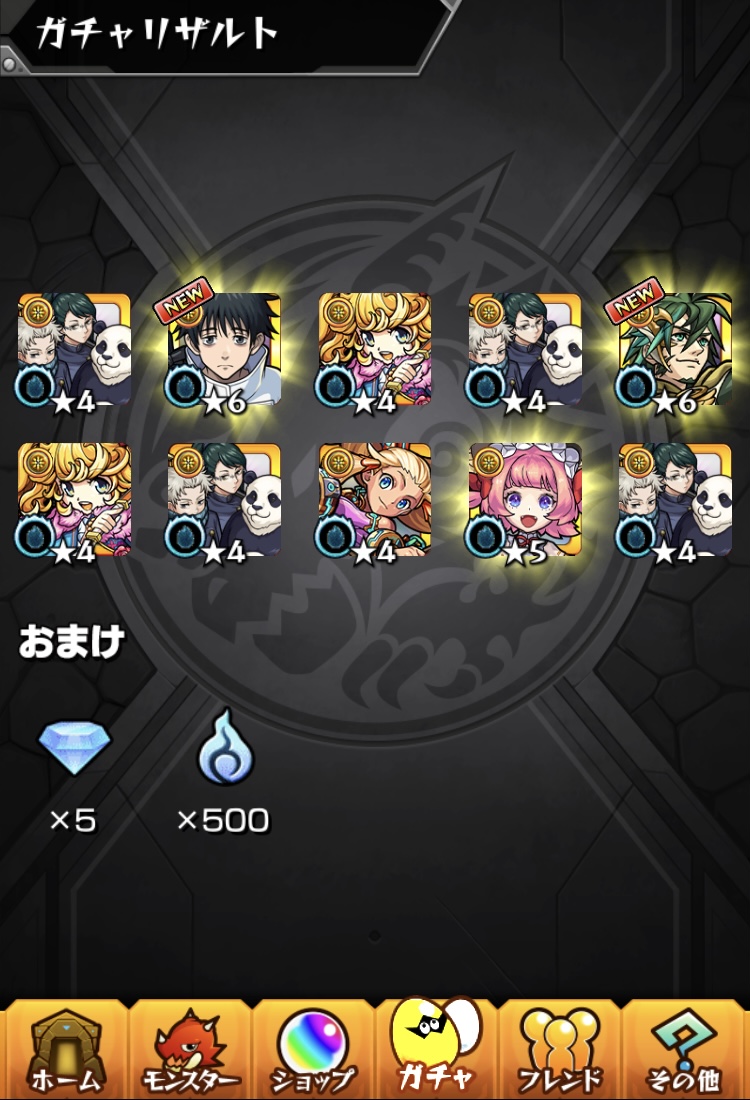Tap the blue diamond bonus icon

74,749
